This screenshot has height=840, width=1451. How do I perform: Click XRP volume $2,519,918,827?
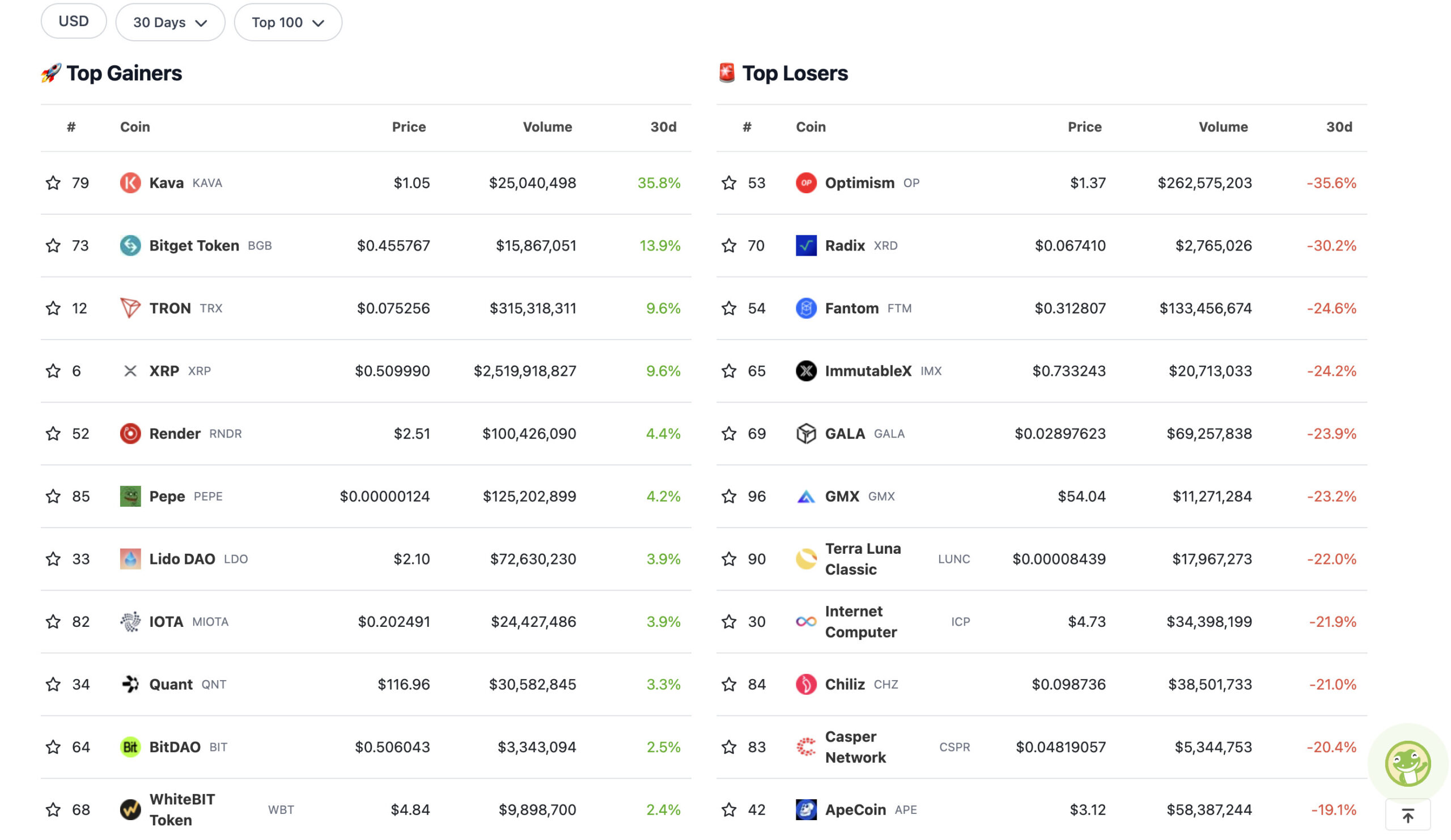tap(524, 371)
